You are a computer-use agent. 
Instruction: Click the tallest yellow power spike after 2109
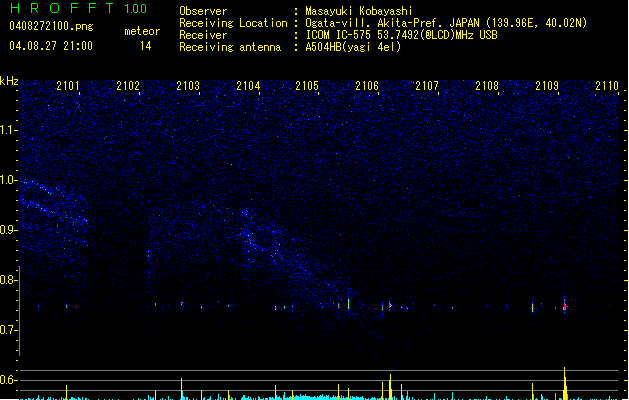pos(564,383)
